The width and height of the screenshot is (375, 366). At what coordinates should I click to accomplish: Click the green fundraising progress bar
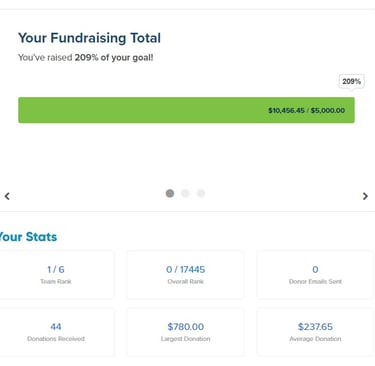(186, 110)
